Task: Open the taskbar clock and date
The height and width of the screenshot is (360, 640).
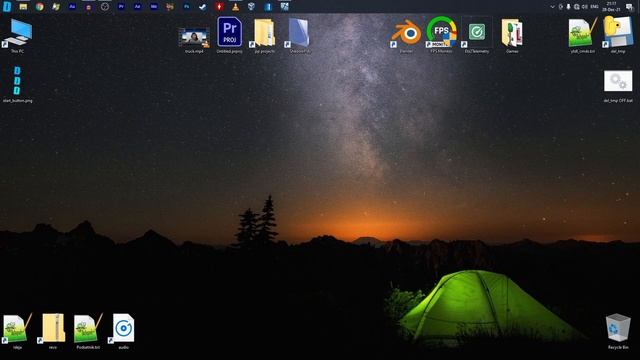Action: (611, 7)
